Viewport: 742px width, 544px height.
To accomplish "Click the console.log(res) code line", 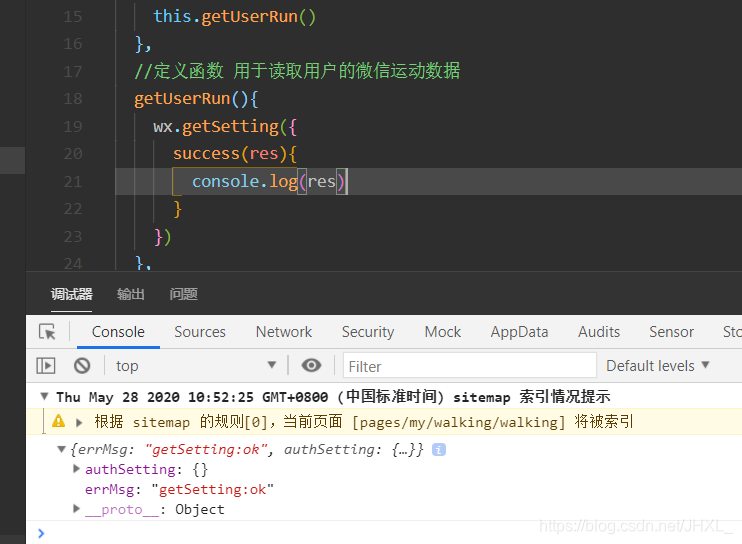I will (x=270, y=181).
